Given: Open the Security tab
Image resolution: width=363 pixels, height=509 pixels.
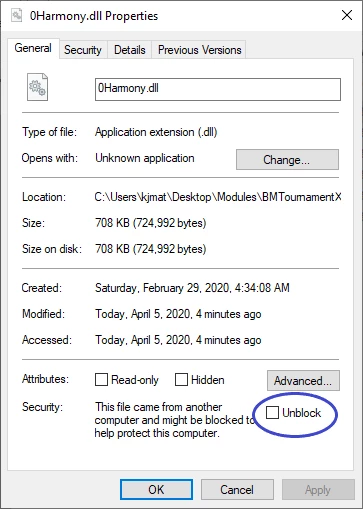Looking at the screenshot, I should (x=83, y=50).
